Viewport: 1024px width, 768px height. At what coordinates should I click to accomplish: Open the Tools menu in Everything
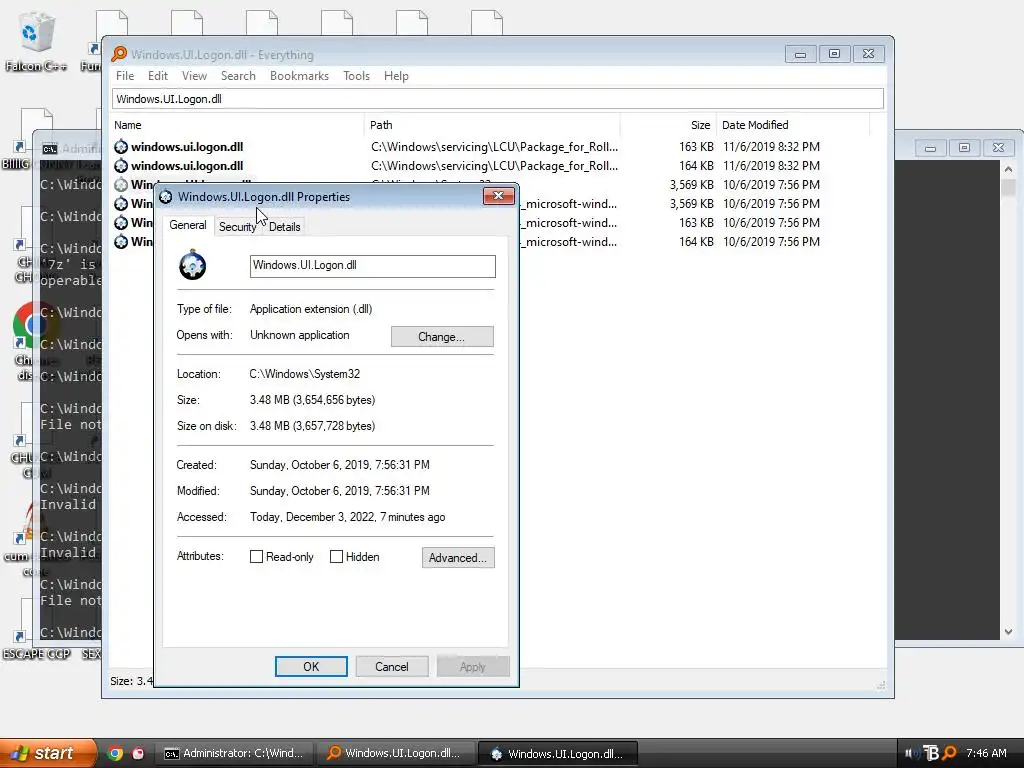tap(356, 76)
